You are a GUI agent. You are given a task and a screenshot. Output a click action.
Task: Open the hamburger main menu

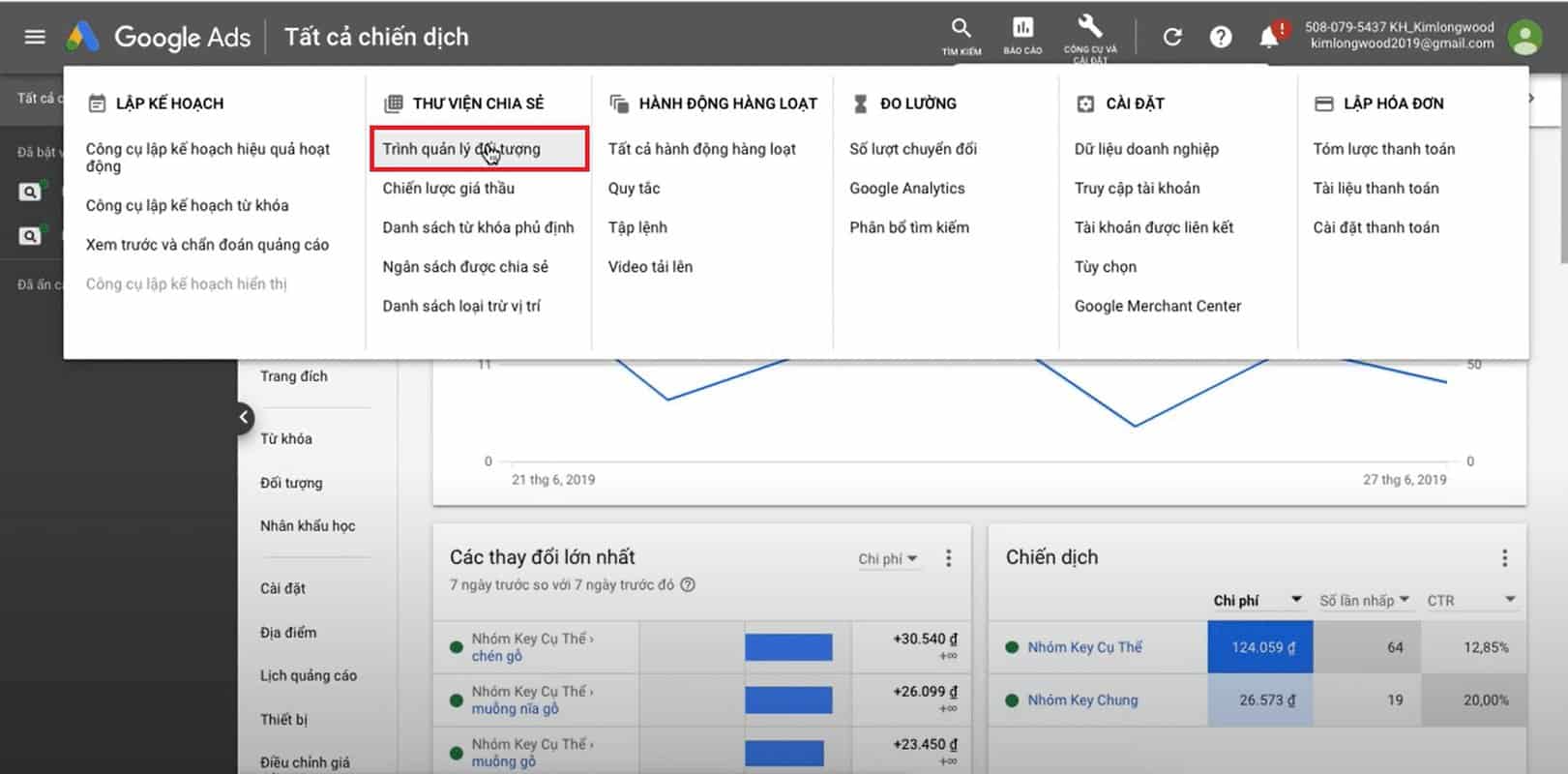35,37
